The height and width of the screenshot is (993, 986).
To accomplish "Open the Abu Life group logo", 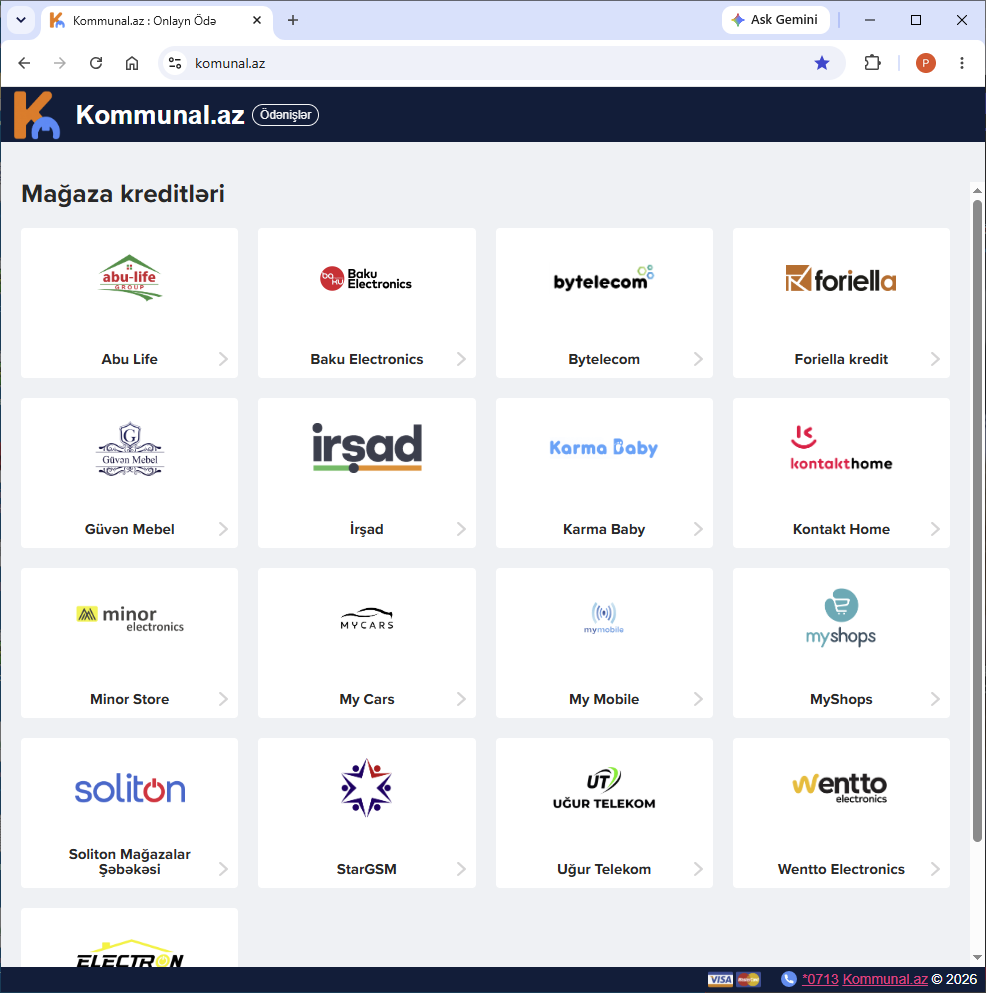I will (x=130, y=277).
